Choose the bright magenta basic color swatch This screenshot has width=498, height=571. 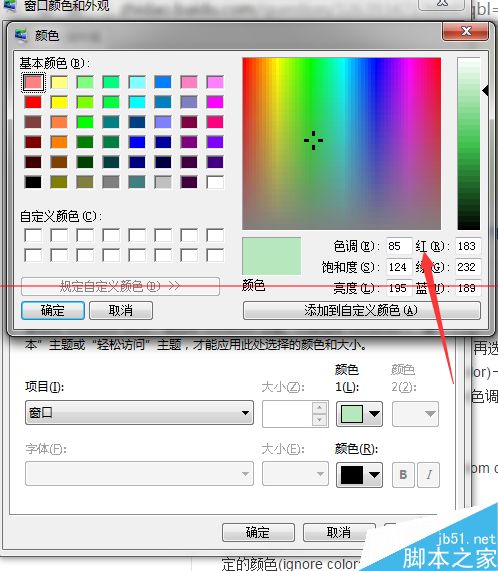point(215,102)
